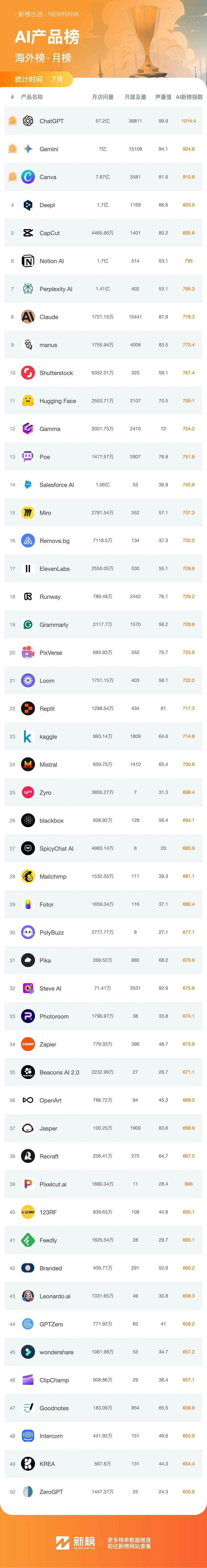Image resolution: width=207 pixels, height=1568 pixels.
Task: Select the ElevenLabs pause-bars icon
Action: (x=27, y=569)
